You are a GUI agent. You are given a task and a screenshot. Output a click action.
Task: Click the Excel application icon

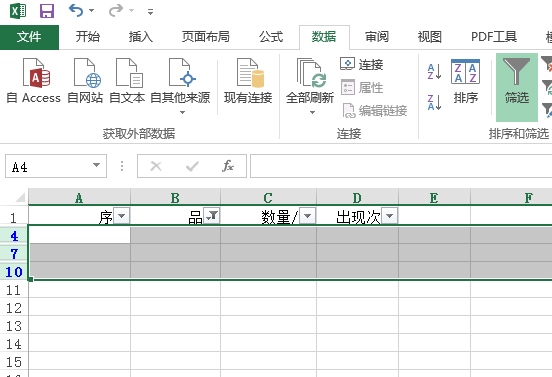coord(18,11)
